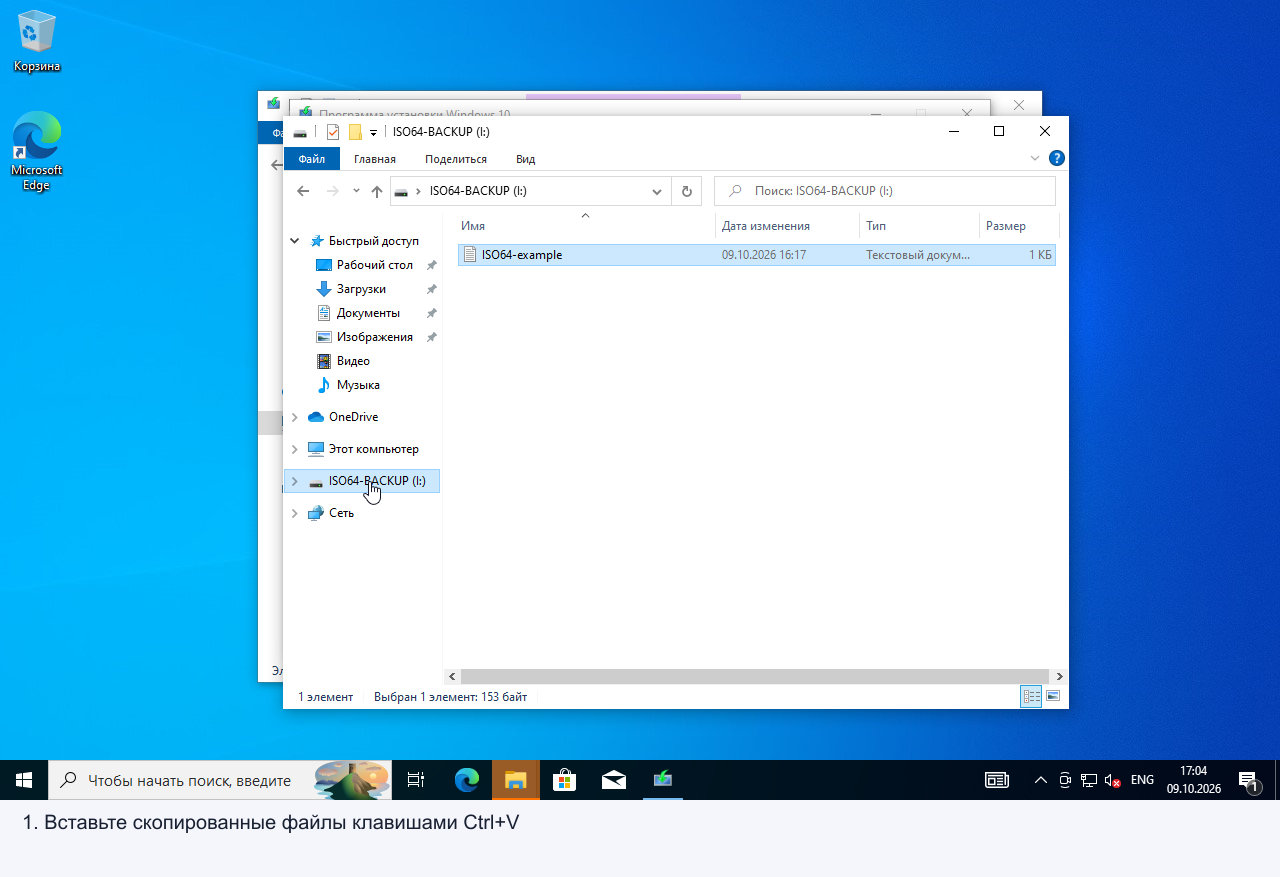1280x877 pixels.
Task: Click the search box for ISO64-BACKUP
Action: click(x=885, y=191)
